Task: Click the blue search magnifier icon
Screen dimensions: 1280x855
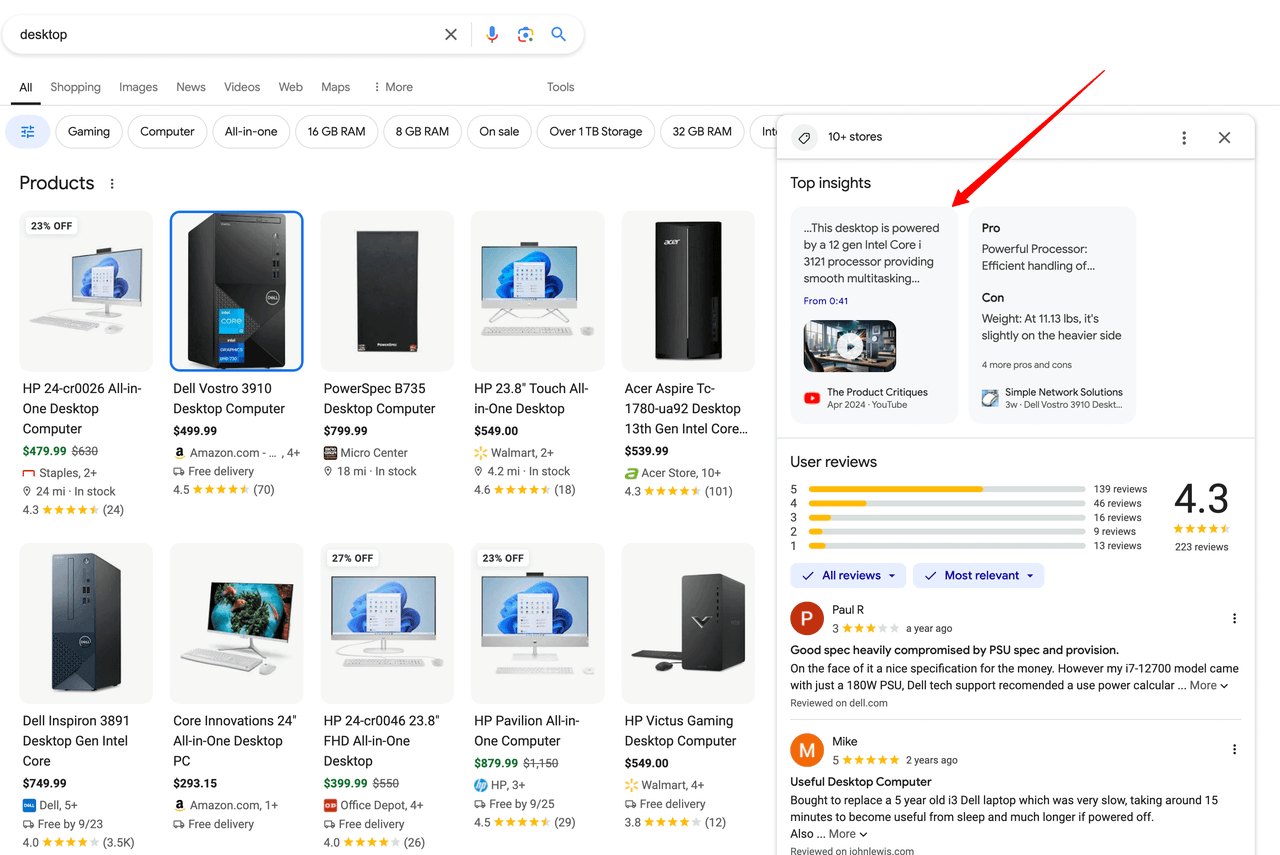Action: click(559, 35)
